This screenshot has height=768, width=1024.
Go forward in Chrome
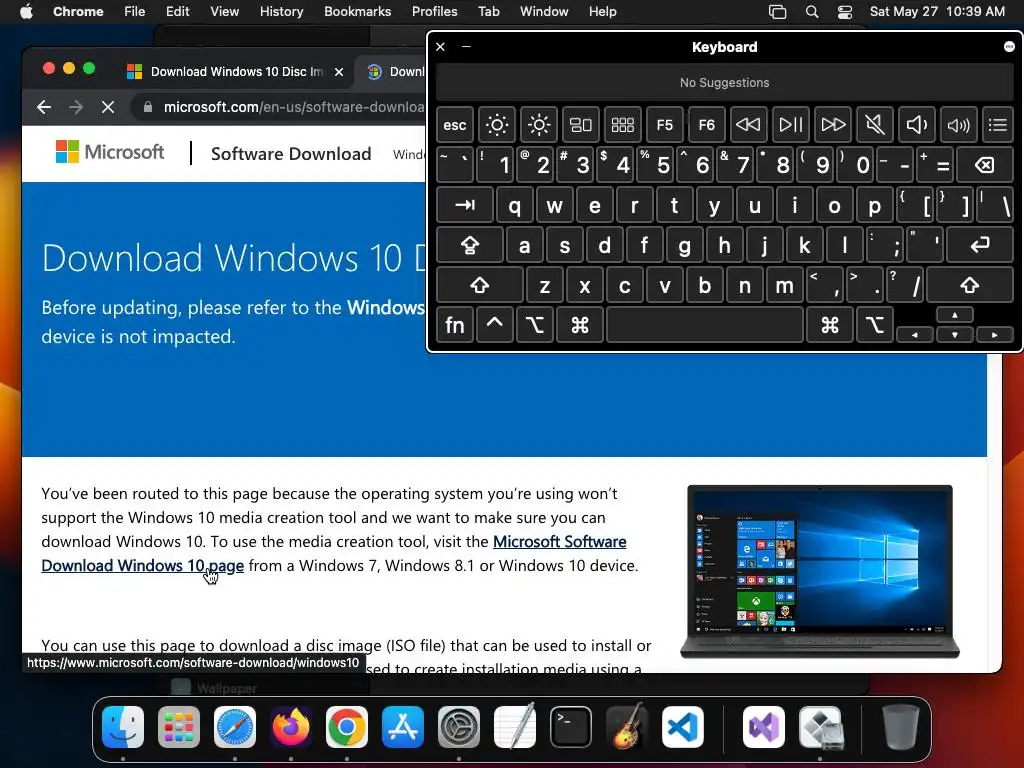pyautogui.click(x=76, y=107)
